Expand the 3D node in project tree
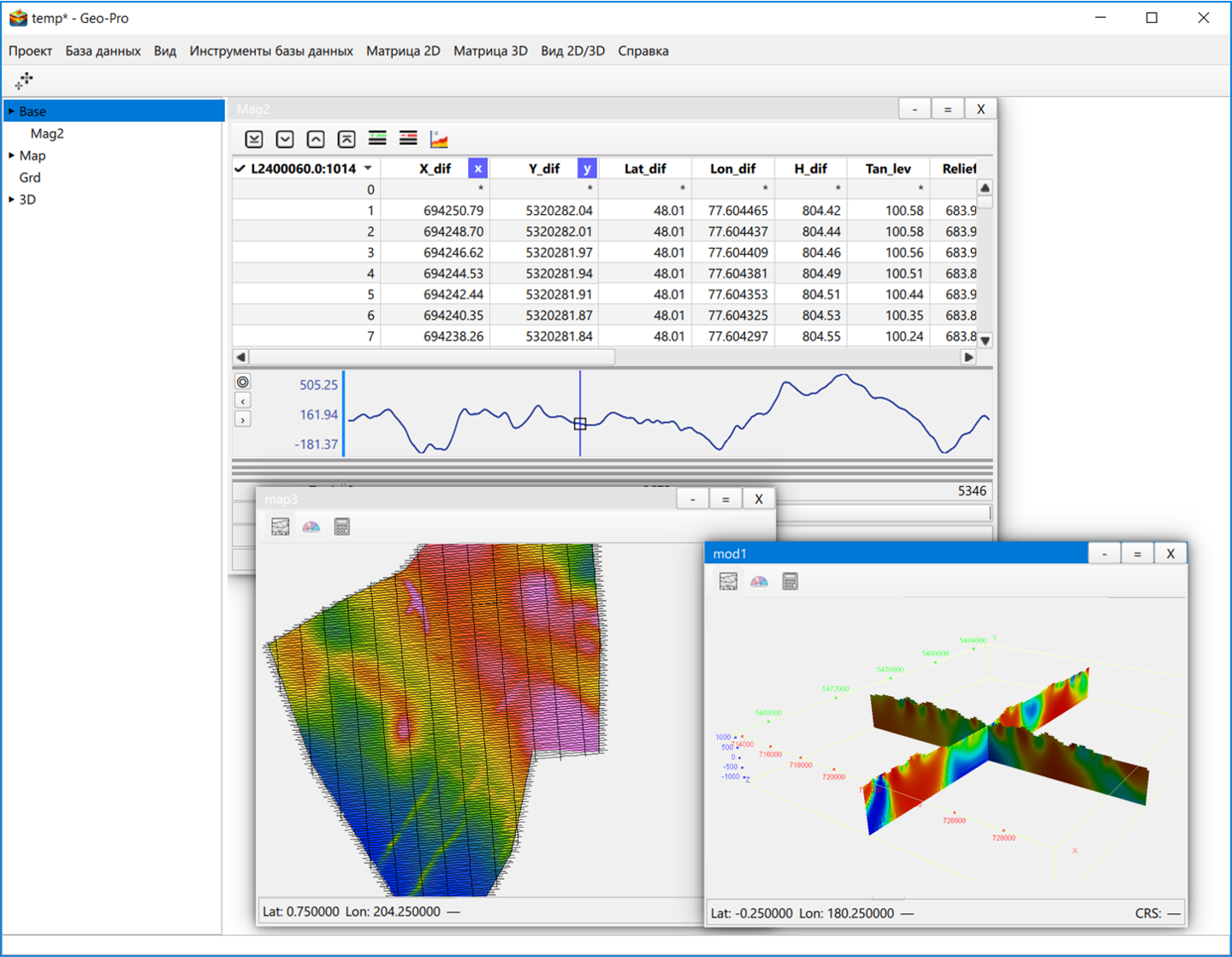This screenshot has width=1232, height=957. pos(12,199)
